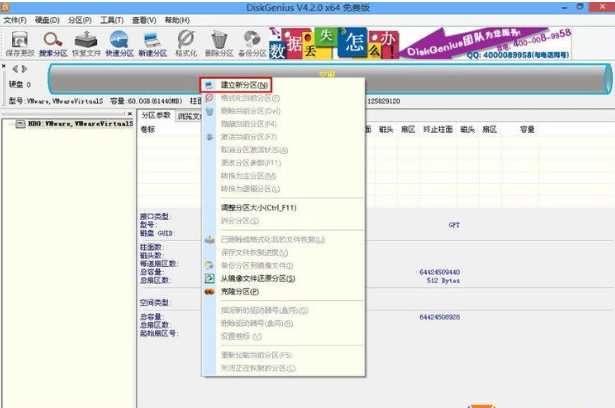Open the 文件(F) menu
The width and height of the screenshot is (615, 408).
tap(14, 20)
